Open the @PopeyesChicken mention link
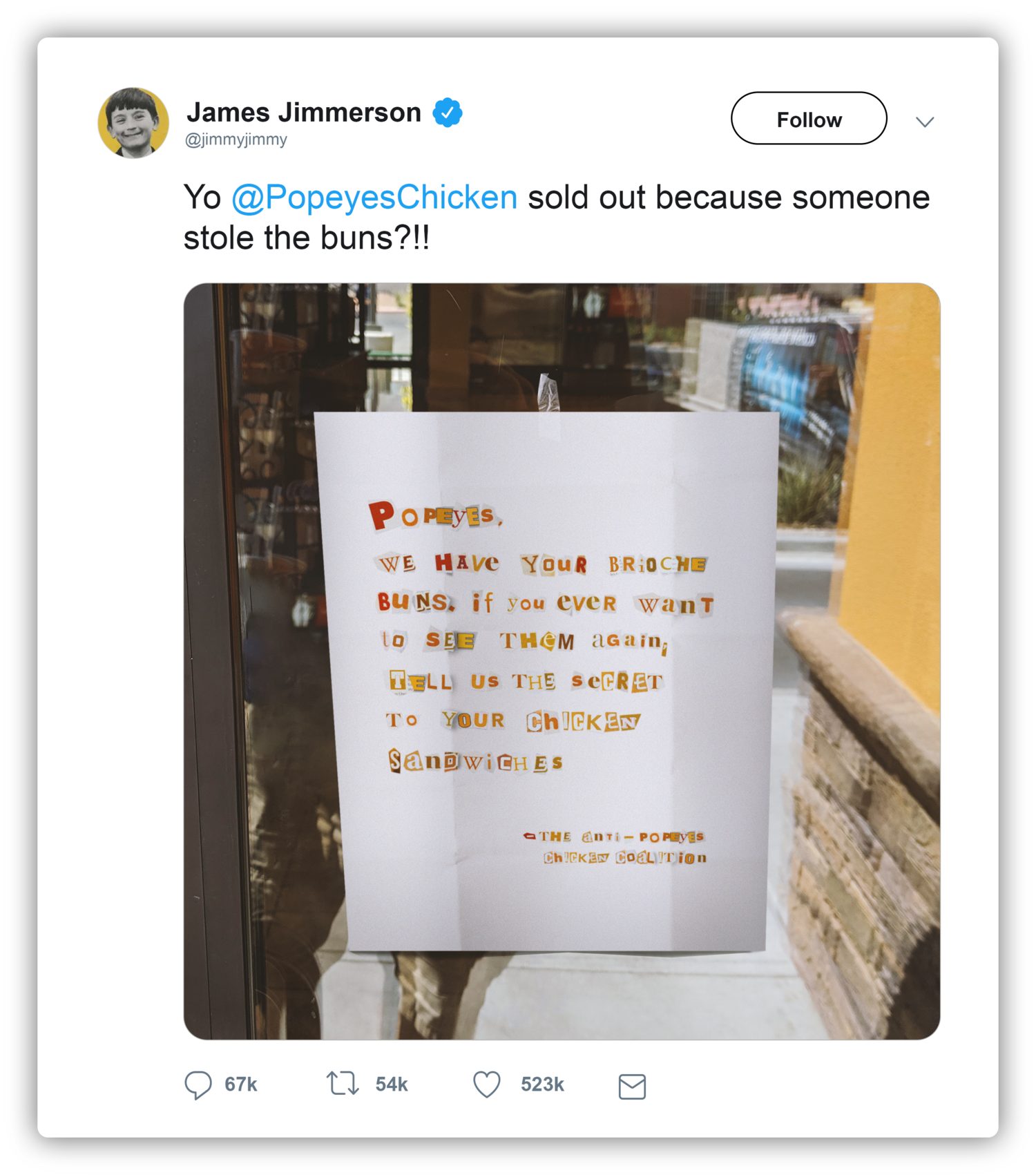The height and width of the screenshot is (1175, 1036). coord(374,198)
